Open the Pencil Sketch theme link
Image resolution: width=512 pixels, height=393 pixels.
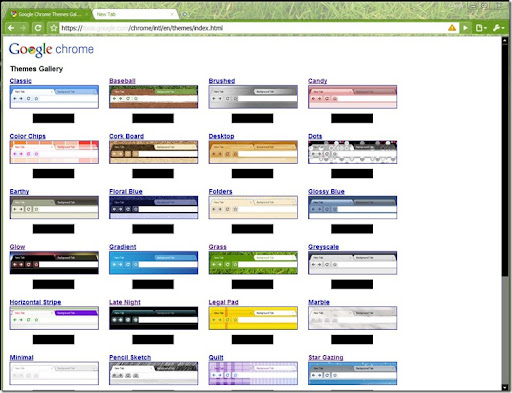(x=130, y=357)
